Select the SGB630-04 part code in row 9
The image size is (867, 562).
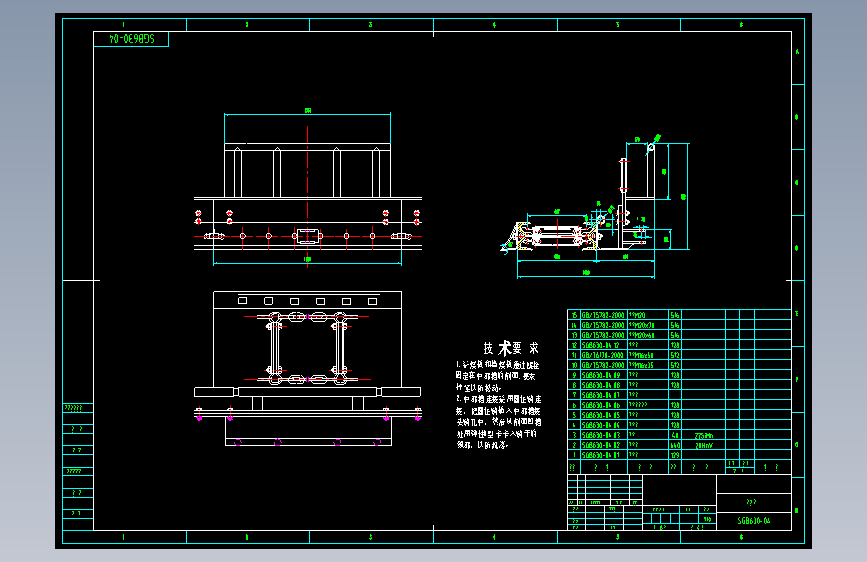(601, 374)
